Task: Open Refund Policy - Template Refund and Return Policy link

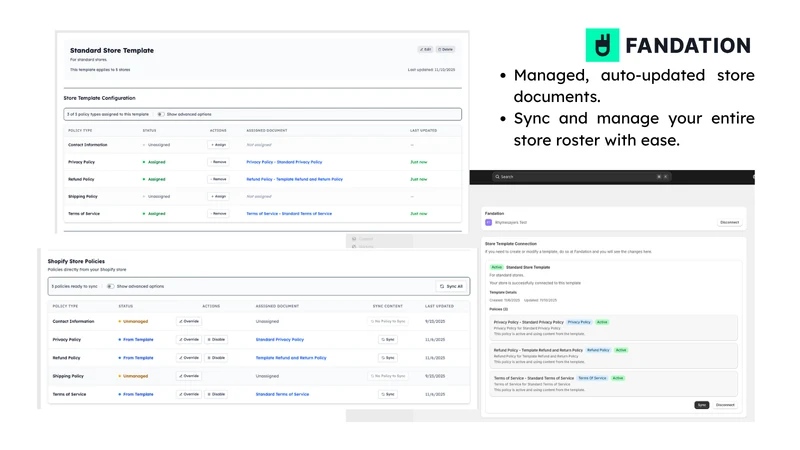Action: coord(294,179)
